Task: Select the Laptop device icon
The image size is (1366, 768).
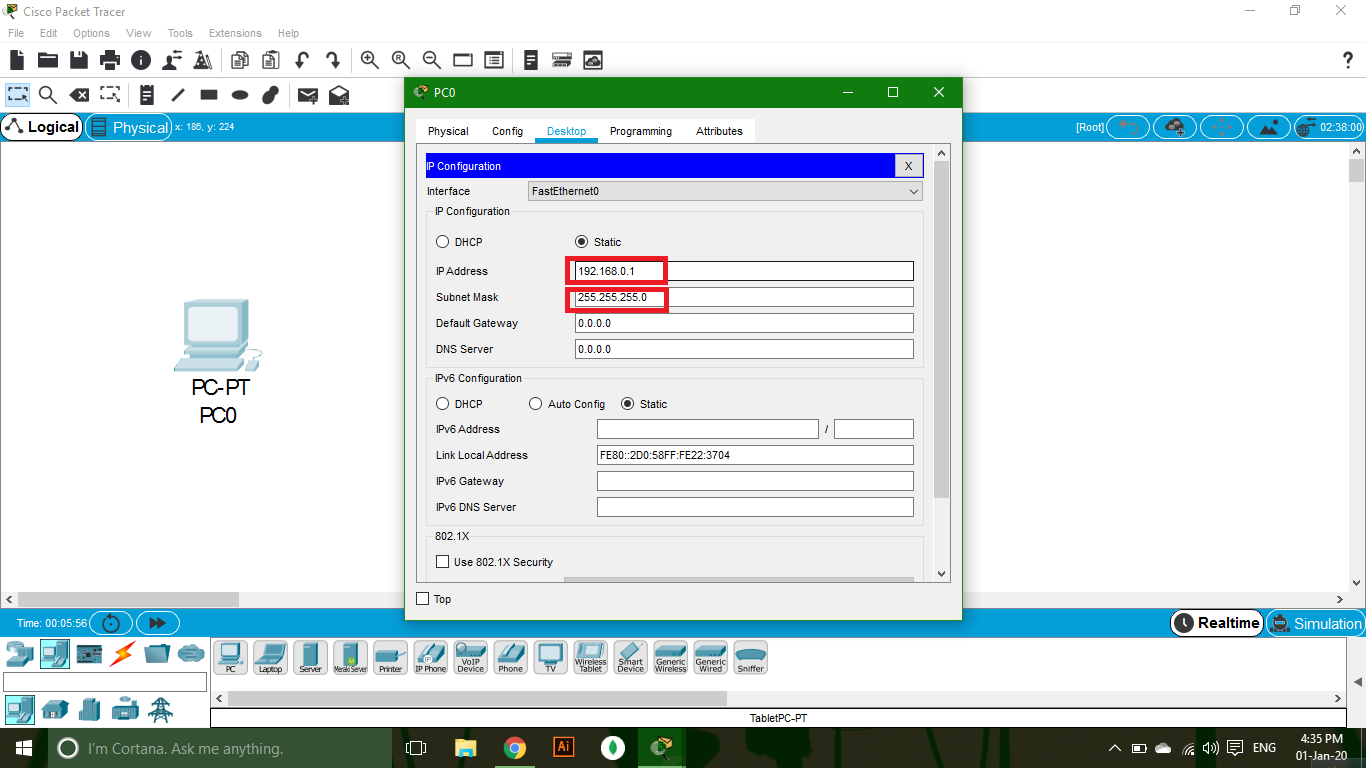Action: (x=271, y=657)
